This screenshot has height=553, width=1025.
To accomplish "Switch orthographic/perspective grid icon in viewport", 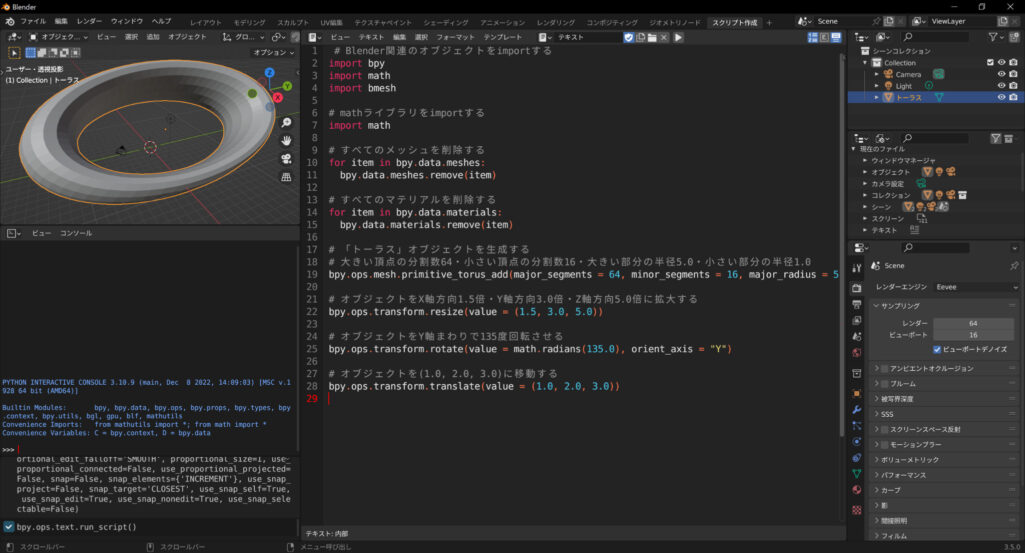I will (286, 177).
